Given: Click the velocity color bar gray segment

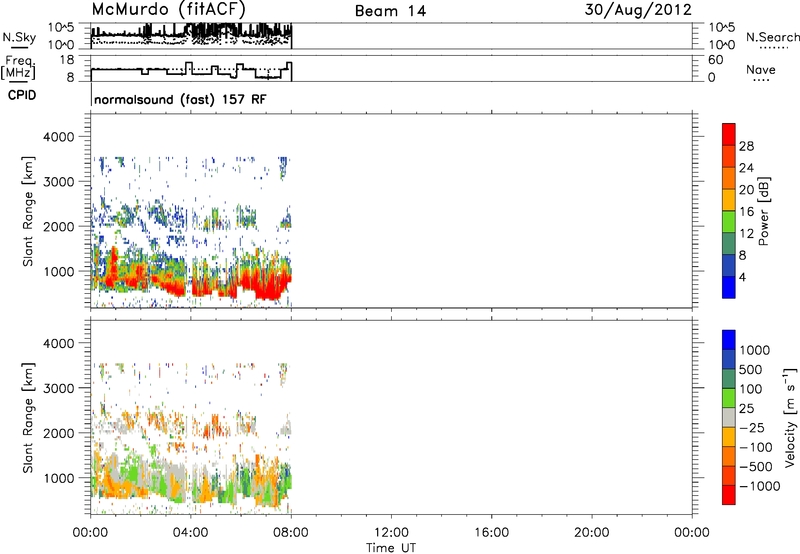Looking at the screenshot, I should (729, 417).
